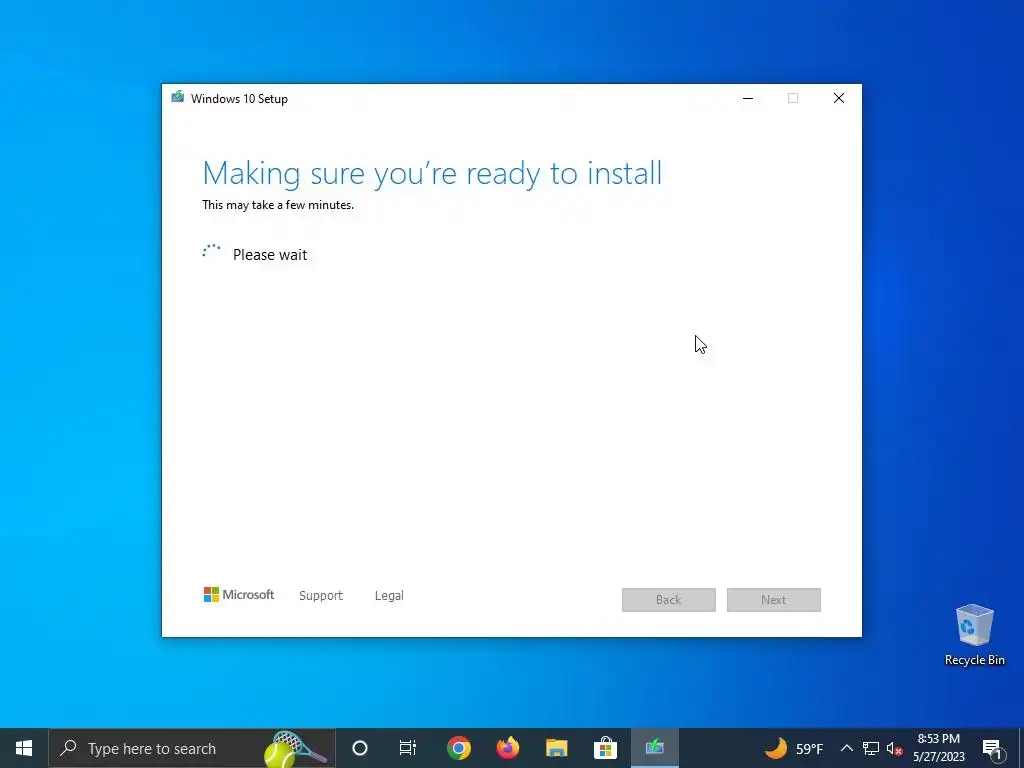Image resolution: width=1024 pixels, height=768 pixels.
Task: Close the Windows 10 Setup window
Action: tap(839, 98)
